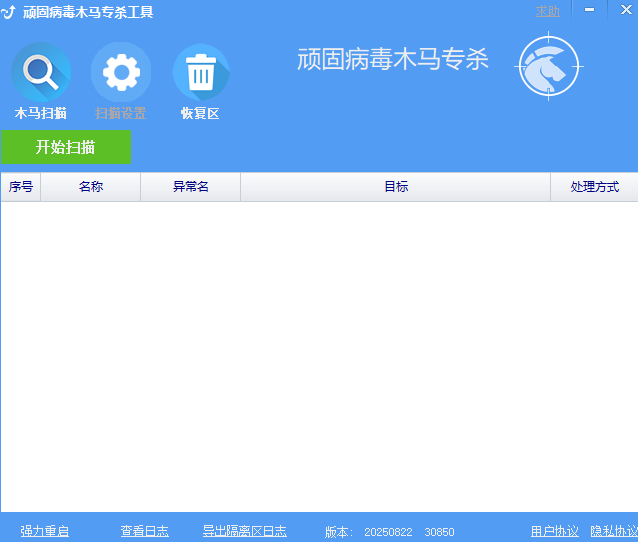The width and height of the screenshot is (638, 542).
Task: Click 导出隔离区日志 link
Action: 245,531
